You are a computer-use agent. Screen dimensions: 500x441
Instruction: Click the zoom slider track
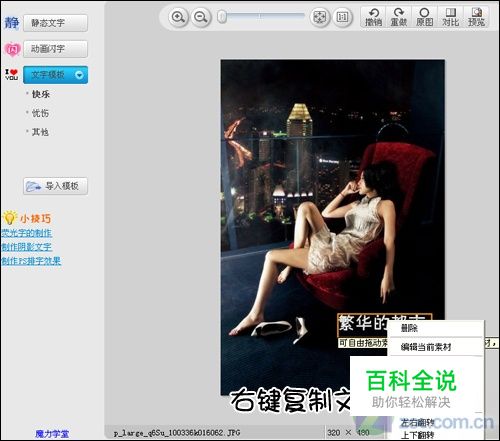[x=265, y=16]
